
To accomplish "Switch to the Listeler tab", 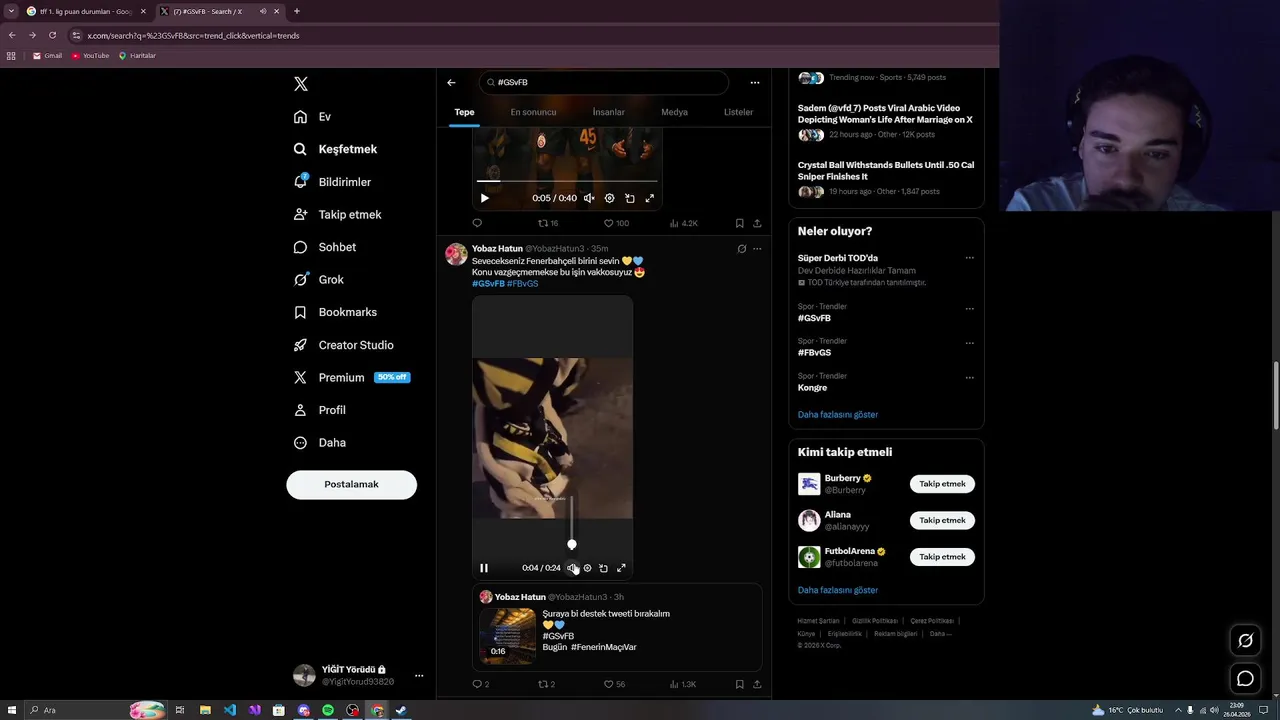I will point(738,112).
